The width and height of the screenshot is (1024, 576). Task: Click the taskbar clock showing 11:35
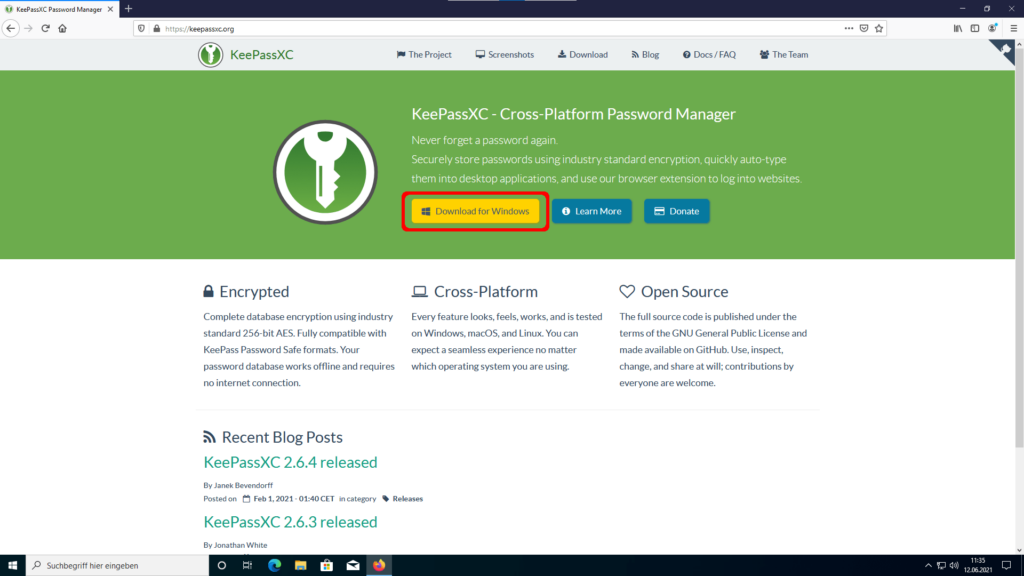pyautogui.click(x=978, y=566)
